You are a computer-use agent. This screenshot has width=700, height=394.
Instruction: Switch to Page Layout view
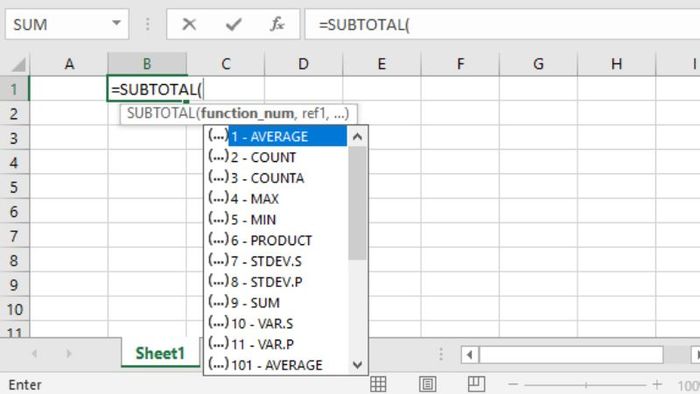[427, 384]
